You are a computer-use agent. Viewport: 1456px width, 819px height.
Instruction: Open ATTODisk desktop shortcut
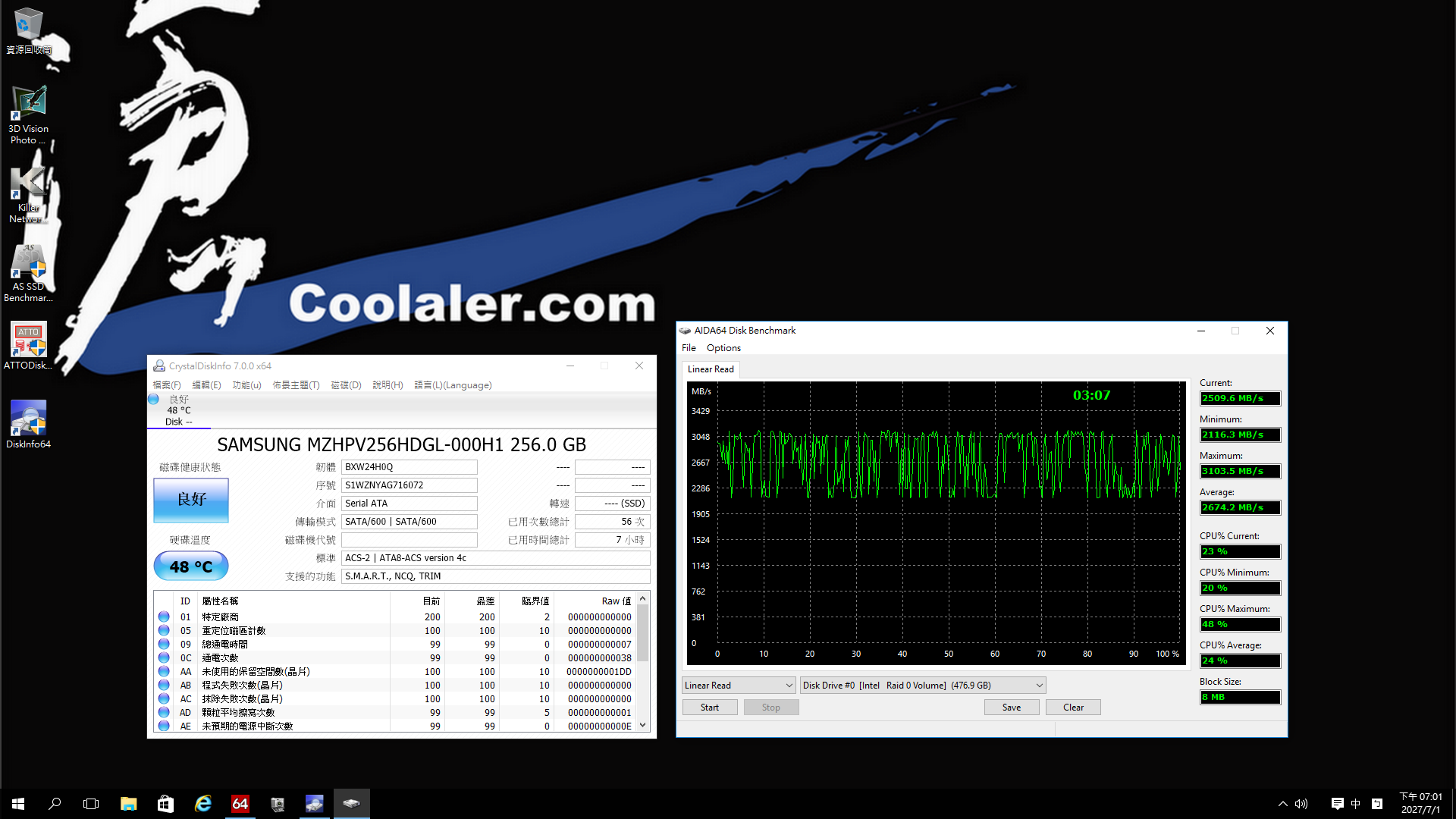pyautogui.click(x=28, y=346)
